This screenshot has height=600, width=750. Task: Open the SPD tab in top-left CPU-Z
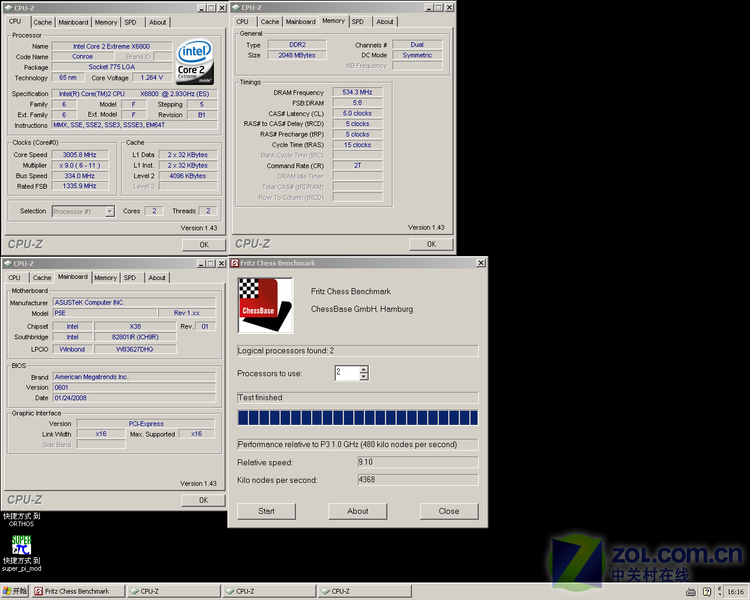pyautogui.click(x=131, y=22)
